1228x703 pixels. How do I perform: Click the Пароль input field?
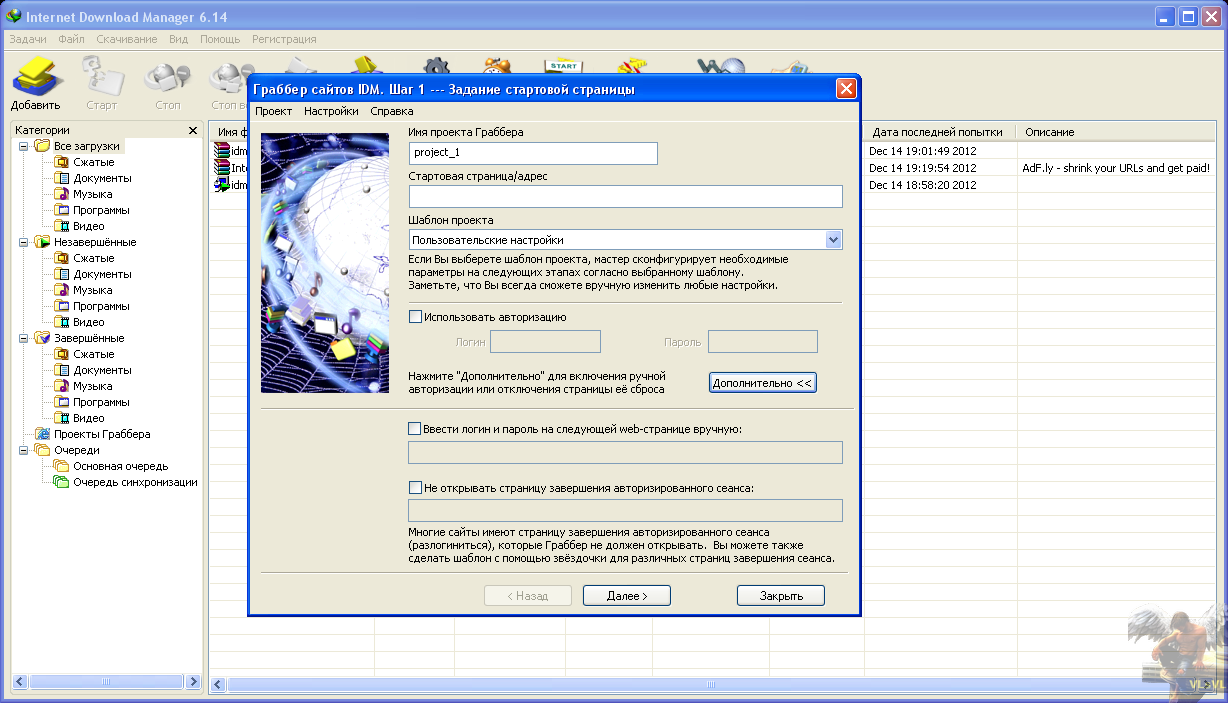click(763, 342)
